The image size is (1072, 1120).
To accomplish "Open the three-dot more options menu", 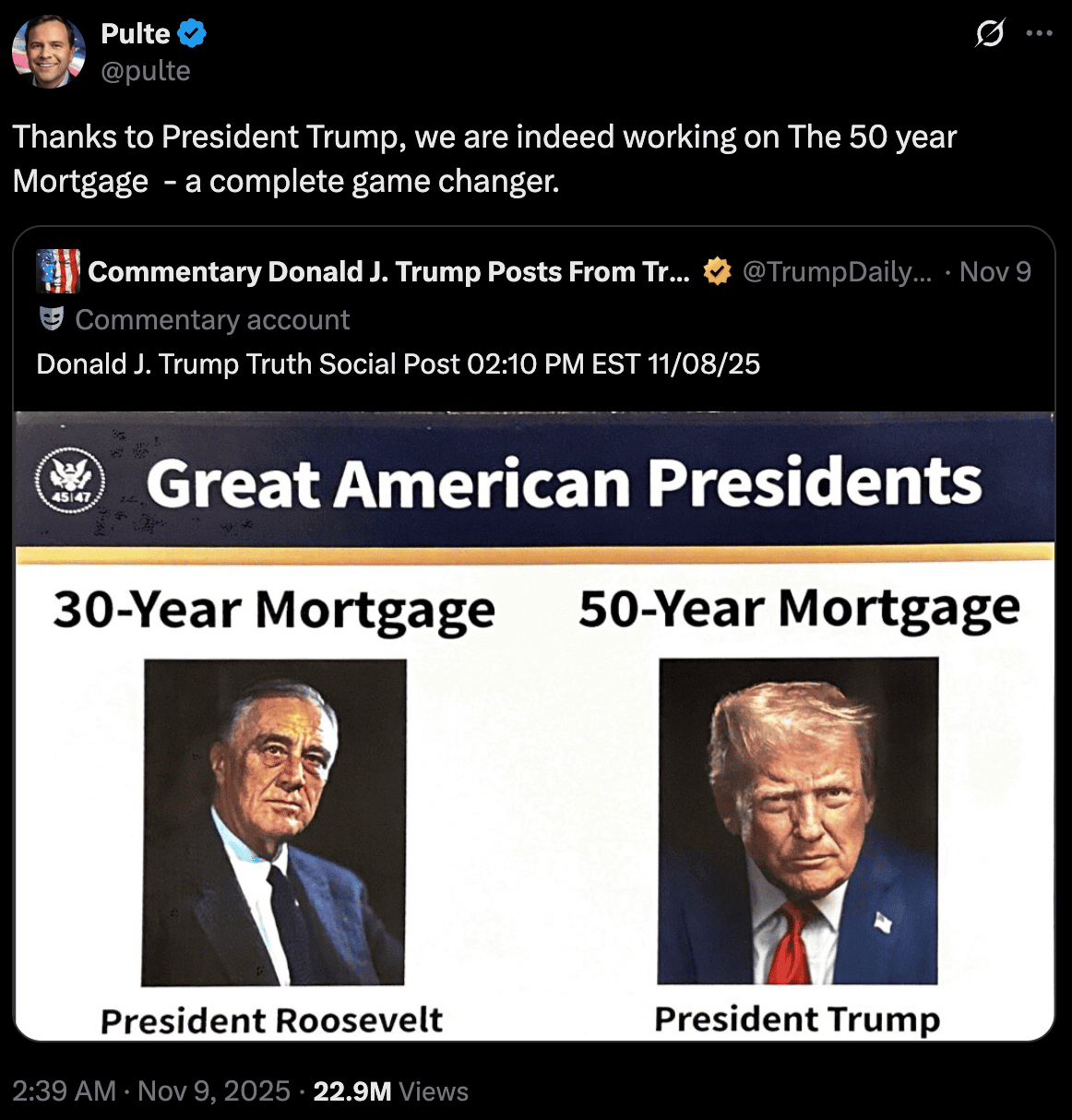I will pos(1039,34).
